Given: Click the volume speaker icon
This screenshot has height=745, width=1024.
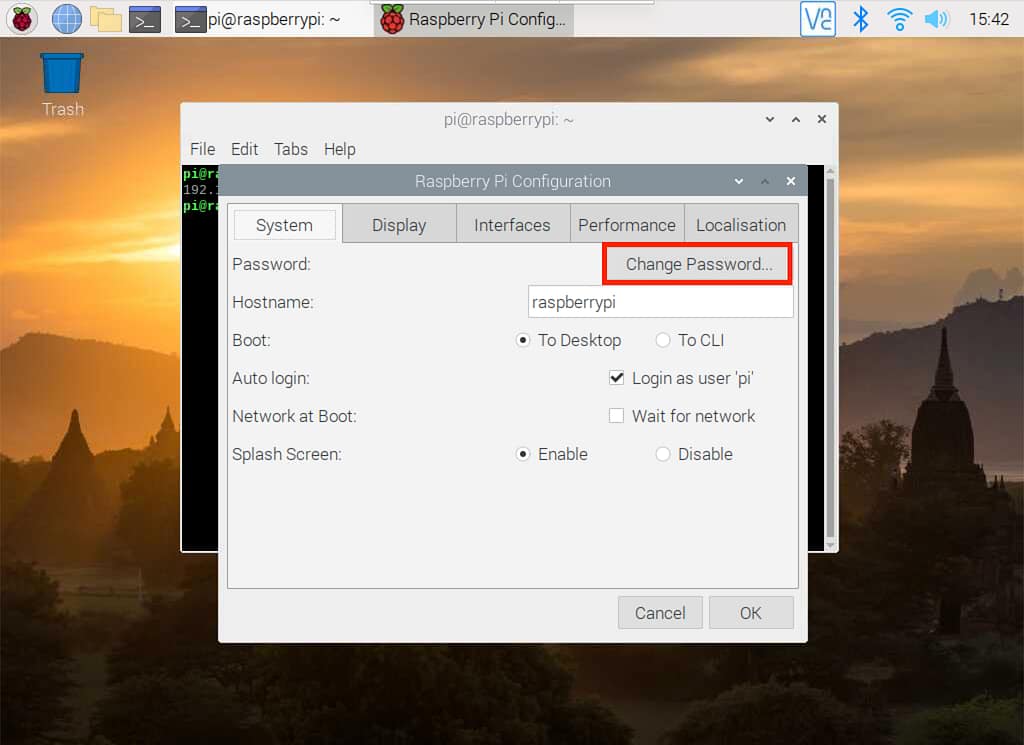Looking at the screenshot, I should [936, 18].
